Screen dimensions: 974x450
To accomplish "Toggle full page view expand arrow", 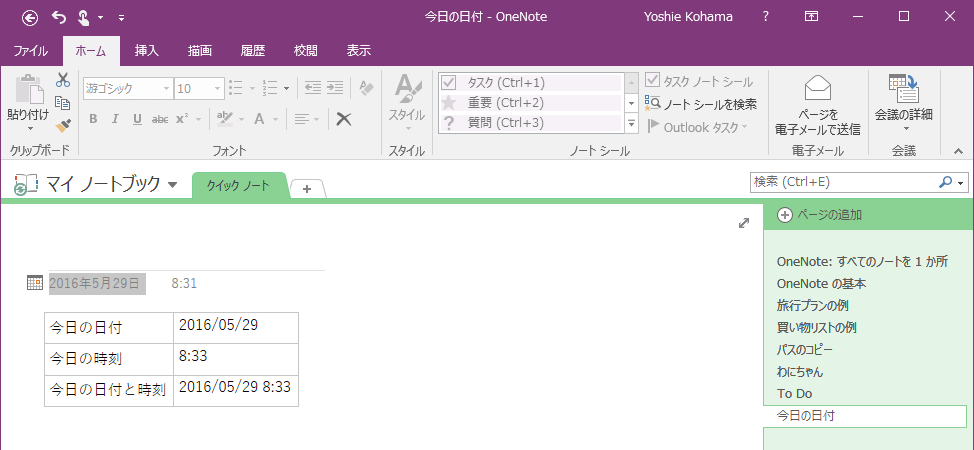I will pyautogui.click(x=744, y=223).
